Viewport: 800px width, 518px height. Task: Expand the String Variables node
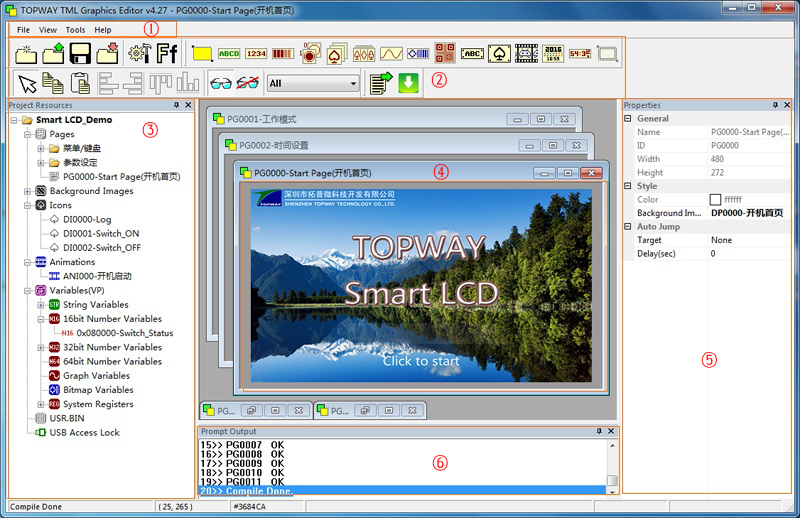[x=41, y=305]
